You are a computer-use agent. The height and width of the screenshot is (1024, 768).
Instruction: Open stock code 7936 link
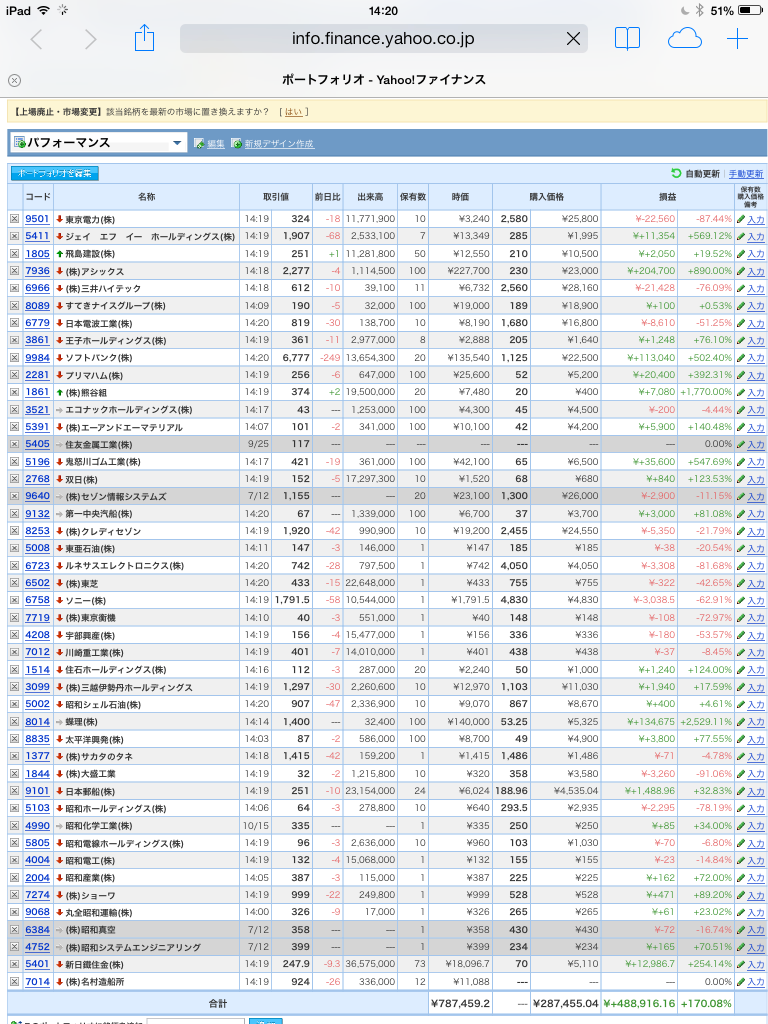point(37,270)
